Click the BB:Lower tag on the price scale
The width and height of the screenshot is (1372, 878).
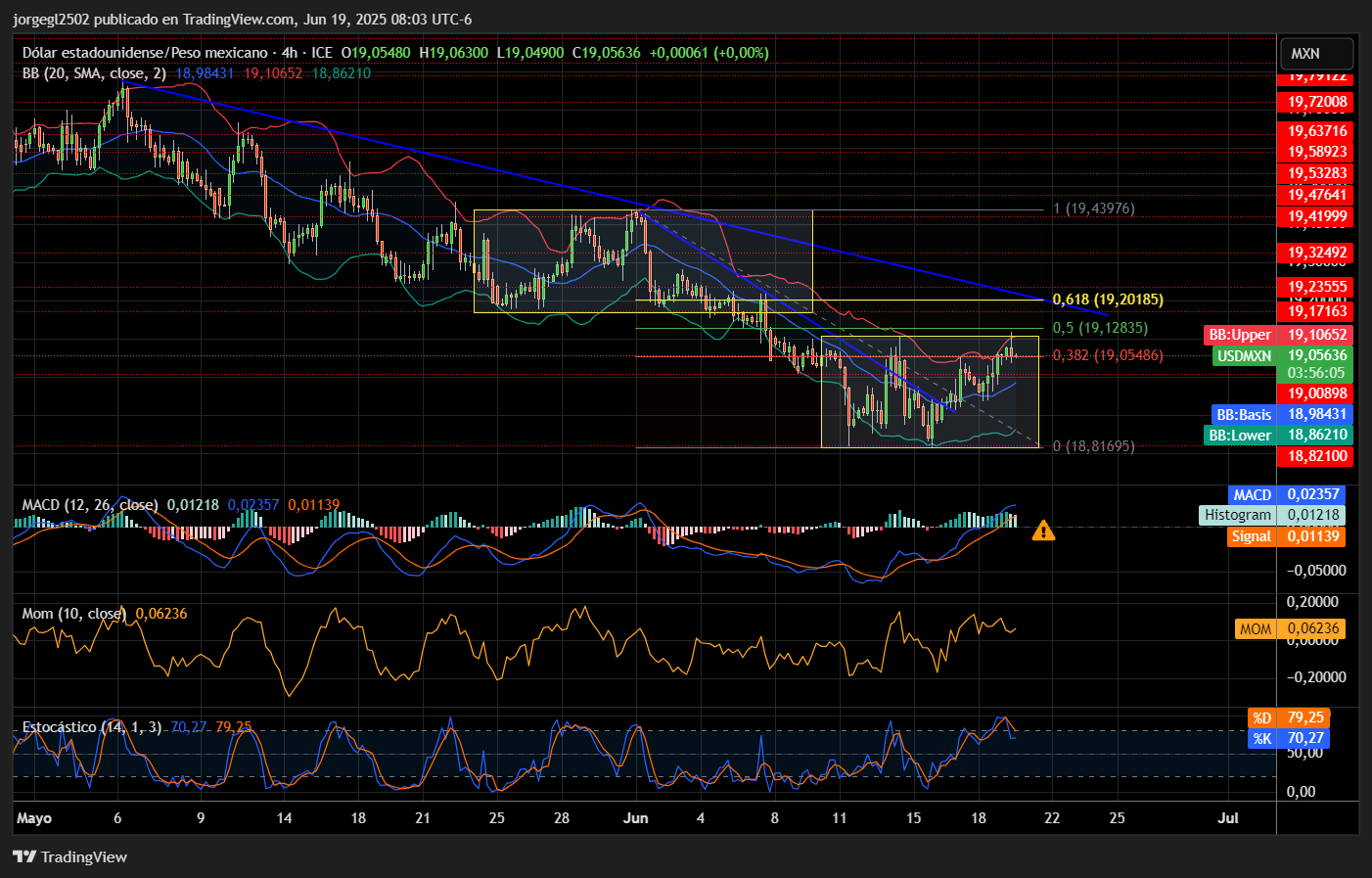[x=1241, y=435]
